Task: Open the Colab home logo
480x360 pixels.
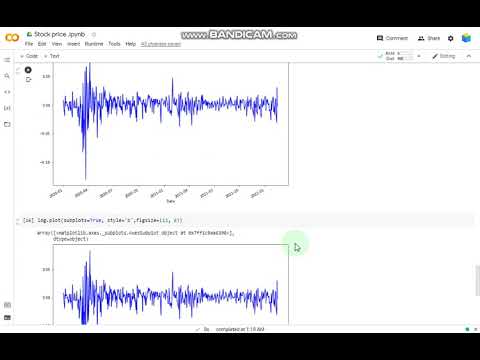Action: (x=12, y=38)
